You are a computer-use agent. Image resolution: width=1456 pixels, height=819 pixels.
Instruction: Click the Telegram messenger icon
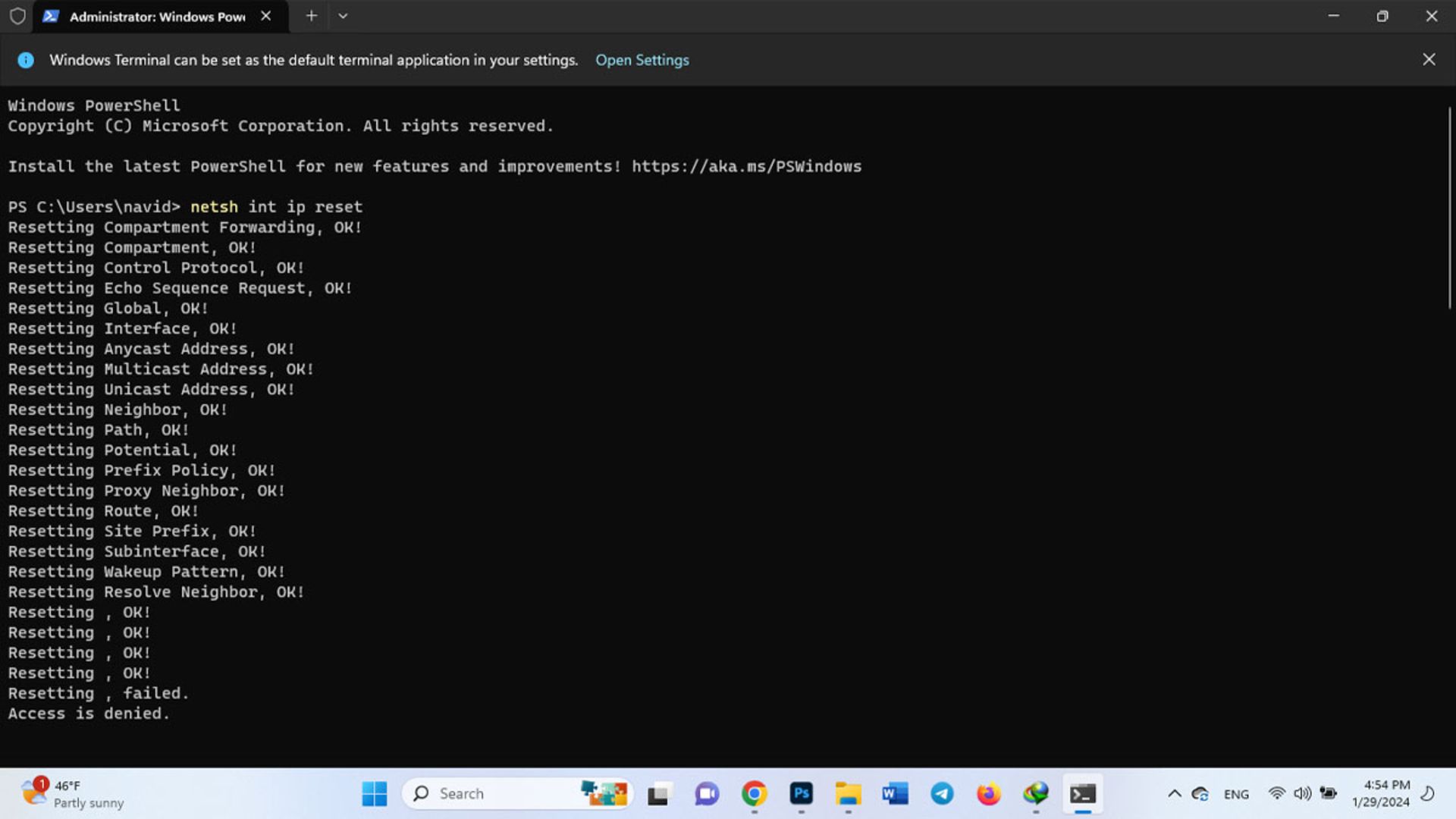[x=941, y=793]
